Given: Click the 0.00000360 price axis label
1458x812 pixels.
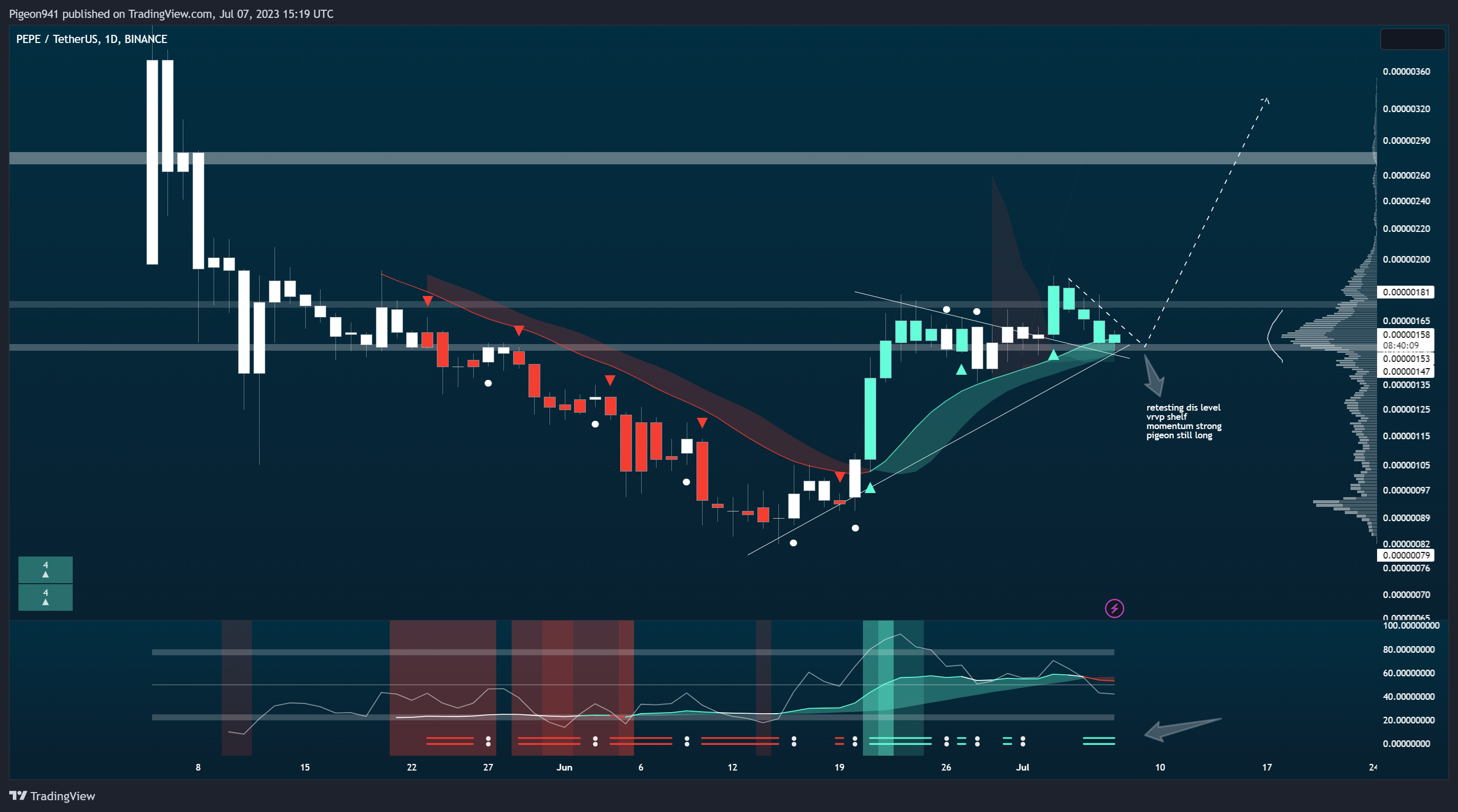Looking at the screenshot, I should click(x=1406, y=71).
